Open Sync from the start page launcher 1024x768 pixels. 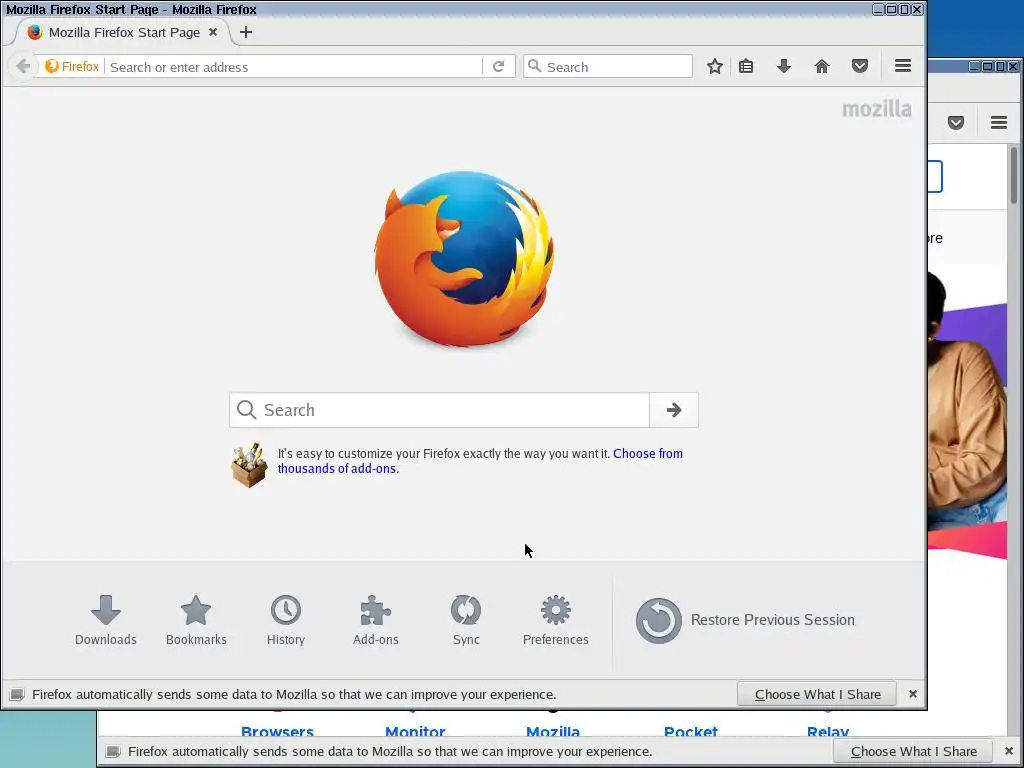click(x=466, y=620)
